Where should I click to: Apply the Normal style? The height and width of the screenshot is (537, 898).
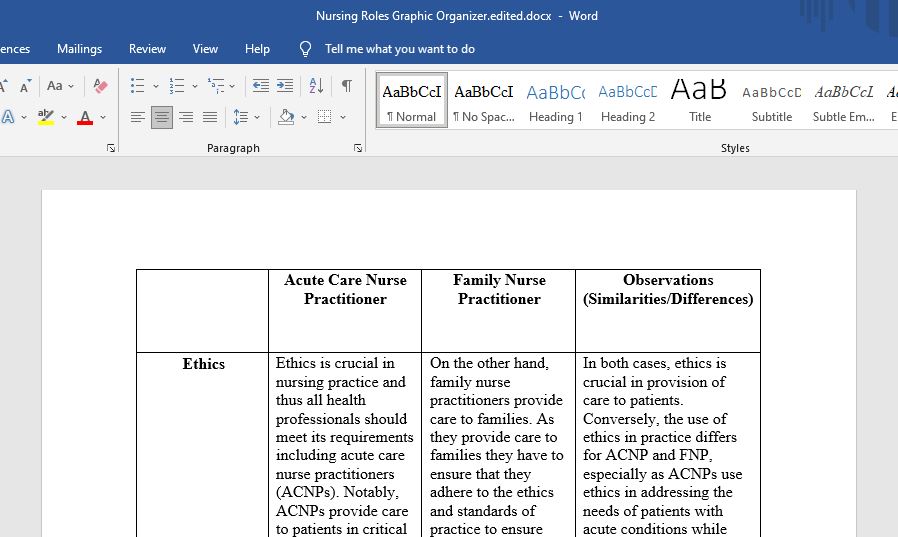pyautogui.click(x=412, y=100)
